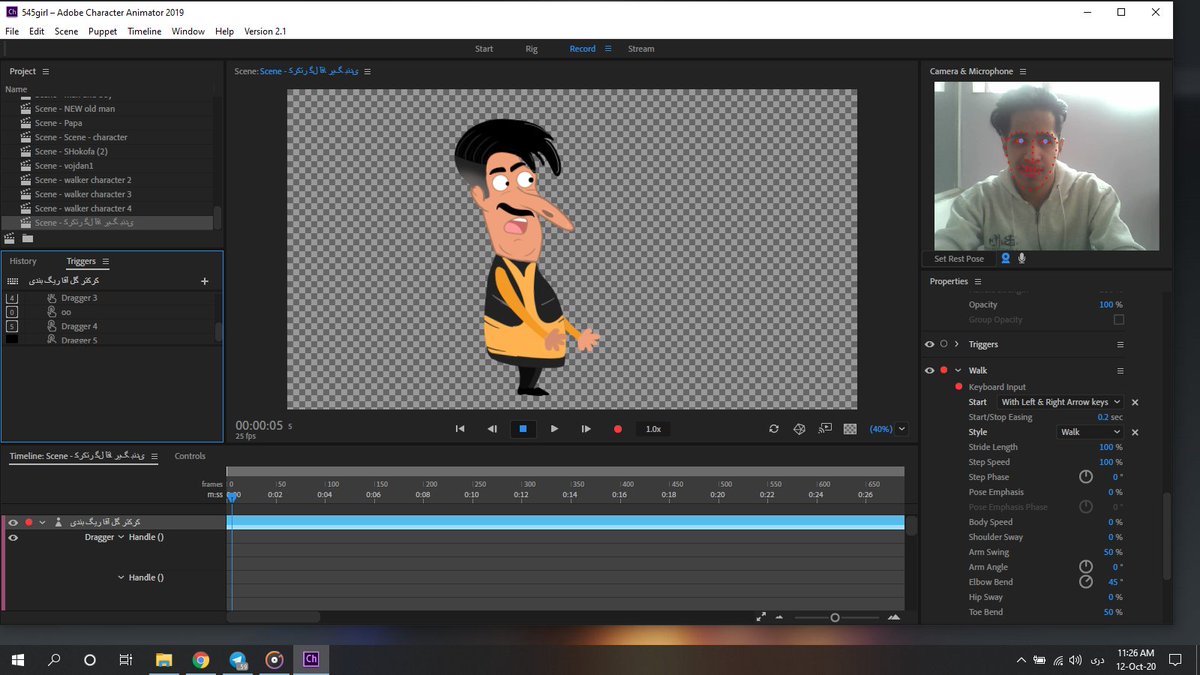Expand the Triggers section in Properties
The width and height of the screenshot is (1200, 675).
pyautogui.click(x=957, y=344)
